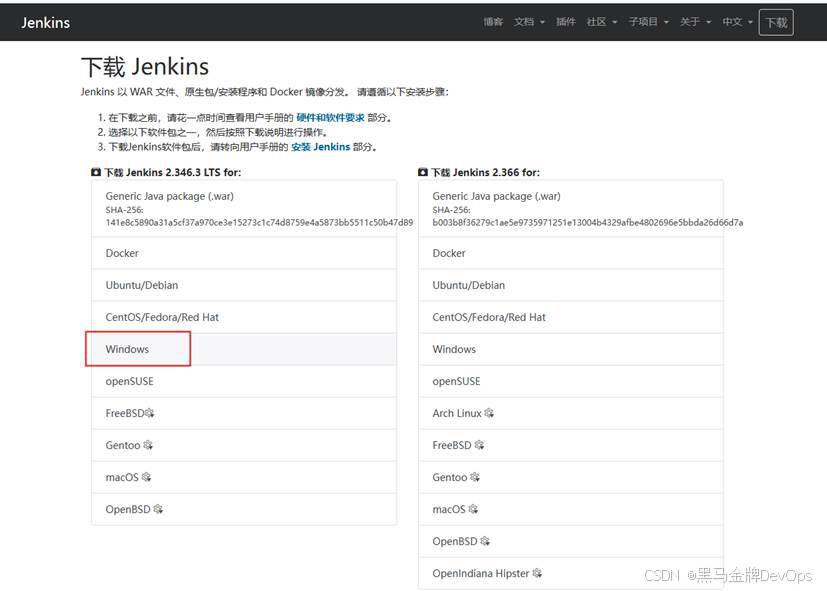Select Arch Linux in the weekly list
The image size is (827, 591).
[571, 413]
